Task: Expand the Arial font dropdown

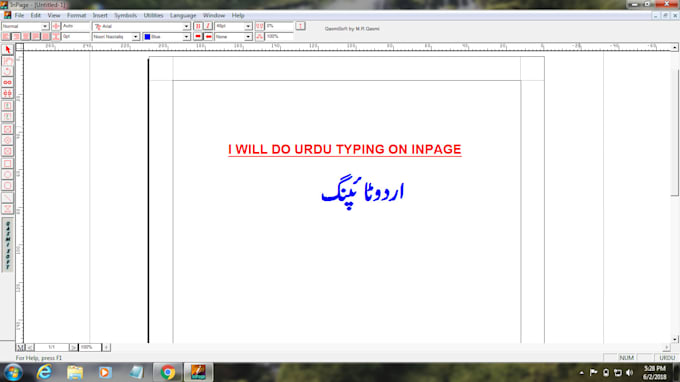Action: pos(186,26)
